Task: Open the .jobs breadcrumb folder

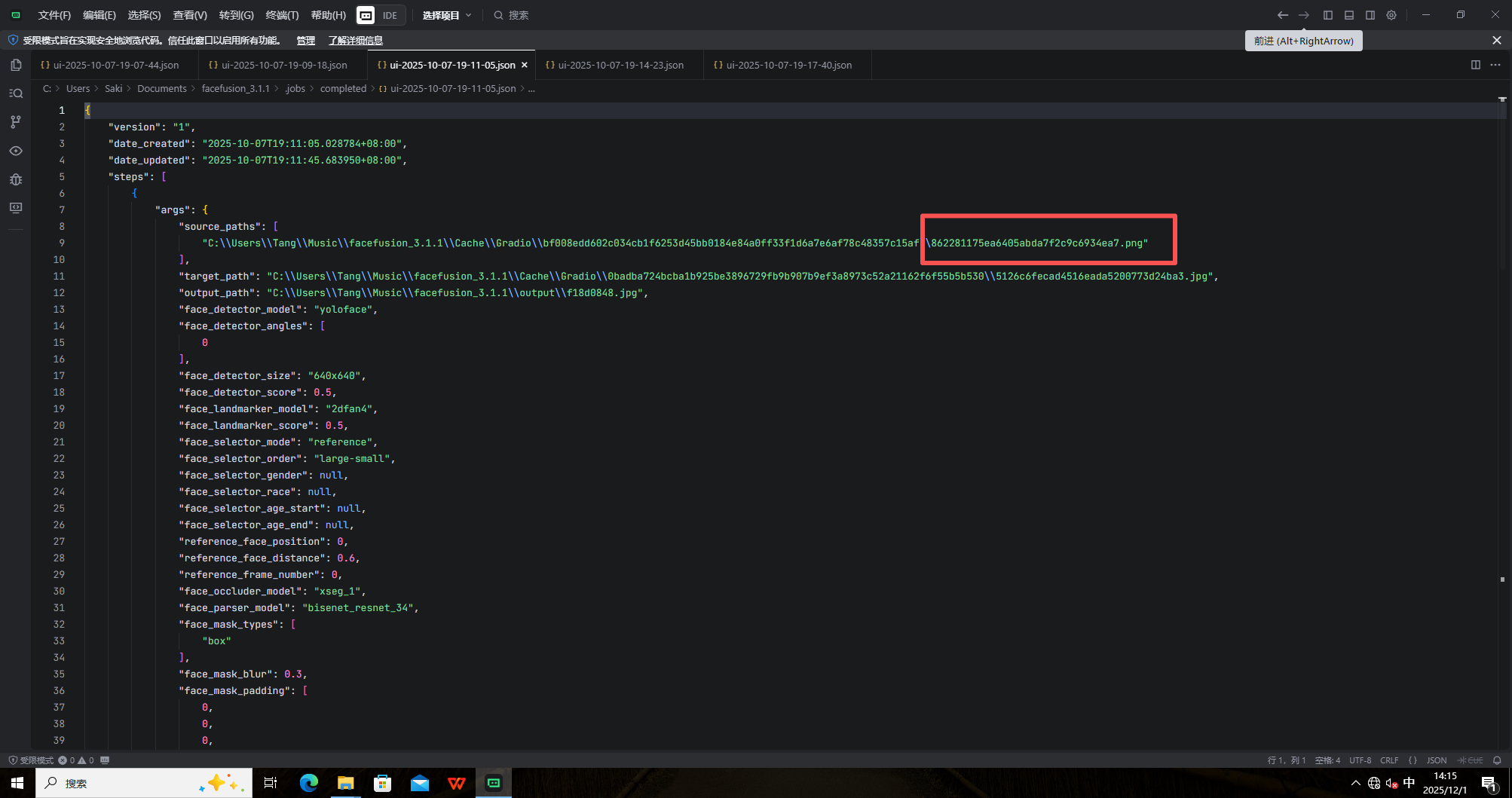Action: 295,89
